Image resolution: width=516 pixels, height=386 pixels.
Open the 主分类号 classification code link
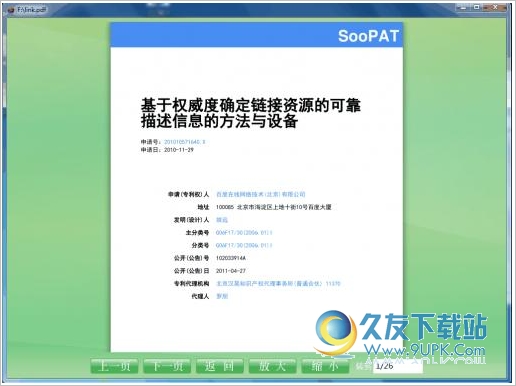pyautogui.click(x=244, y=233)
